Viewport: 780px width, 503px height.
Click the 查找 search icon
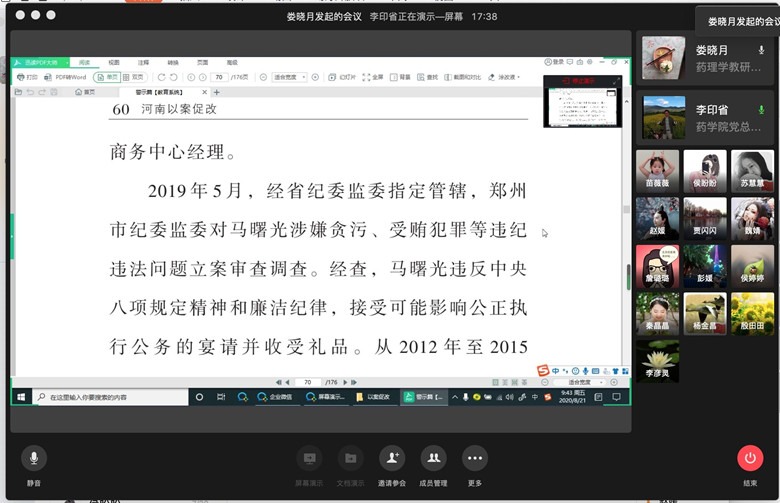429,77
